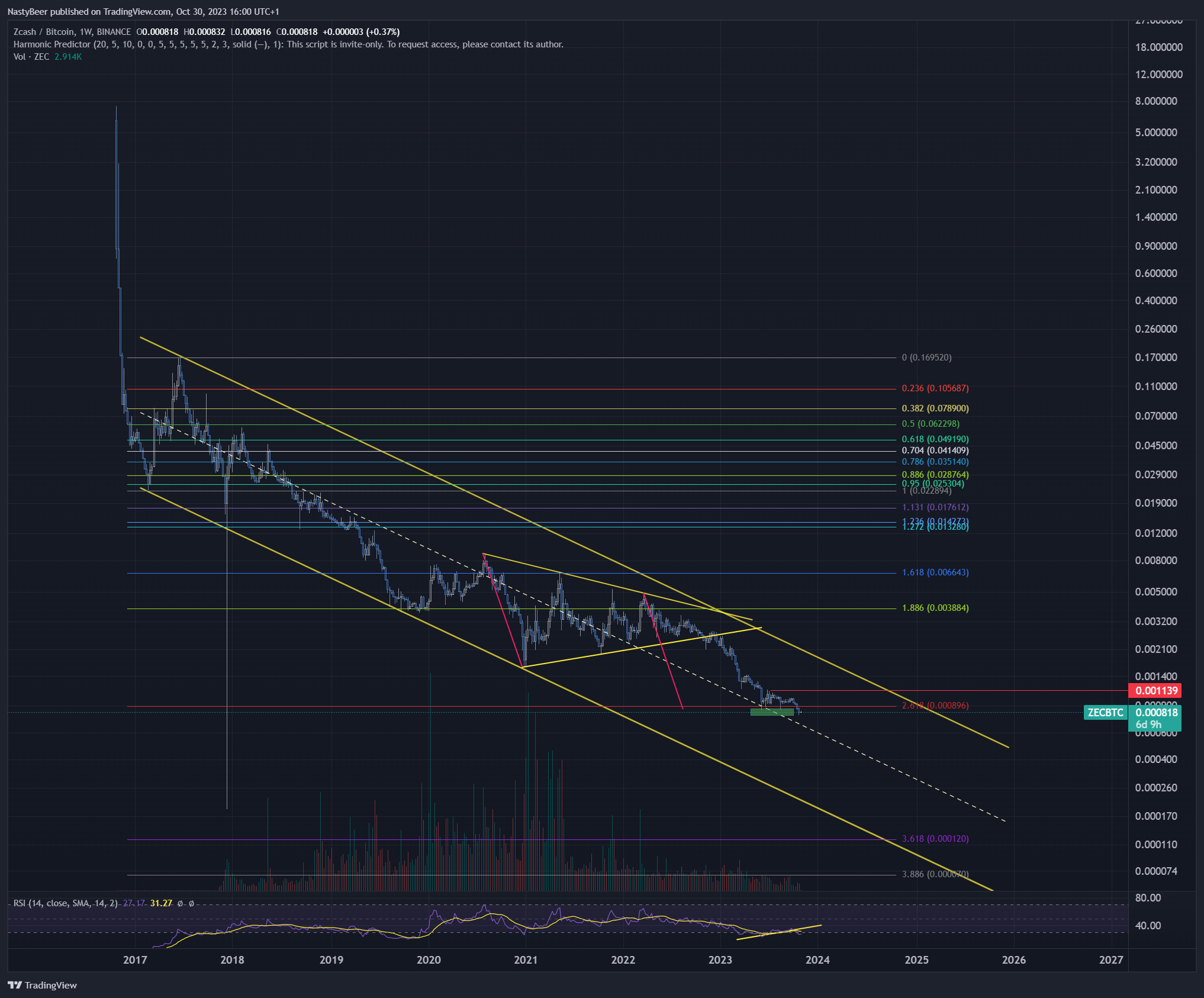Click the 3.618 (0.000120) Fibonacci label
This screenshot has height=998, width=1204.
[x=935, y=839]
